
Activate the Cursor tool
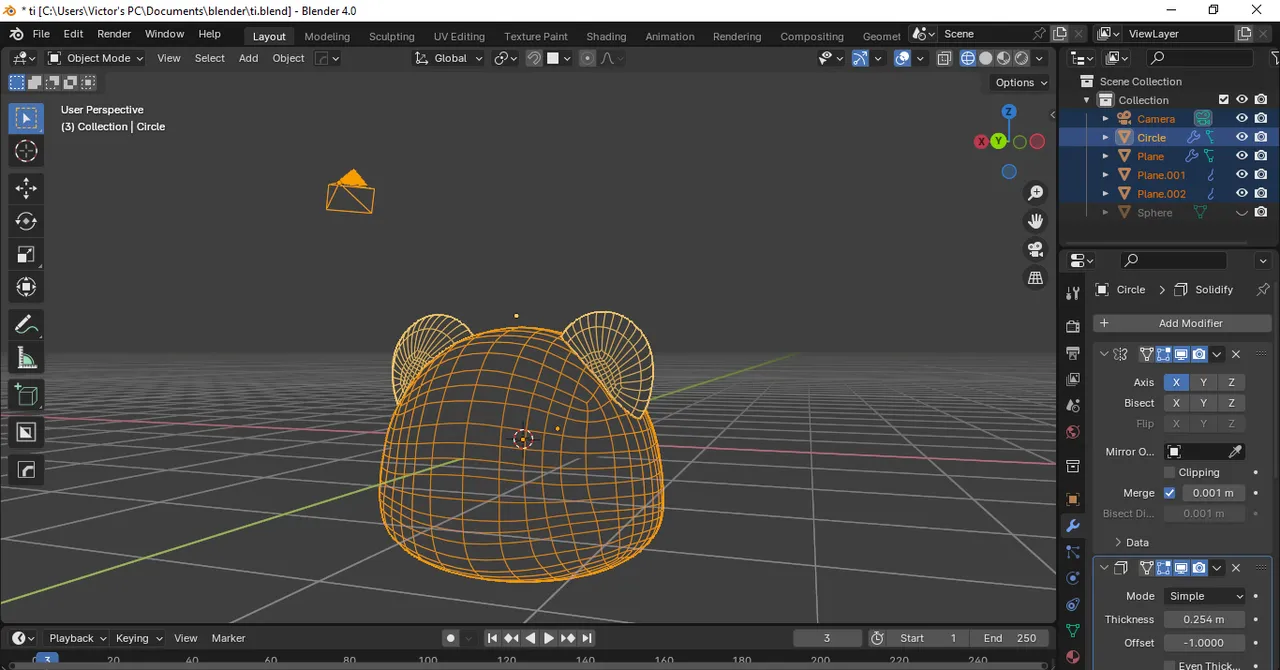[x=26, y=151]
